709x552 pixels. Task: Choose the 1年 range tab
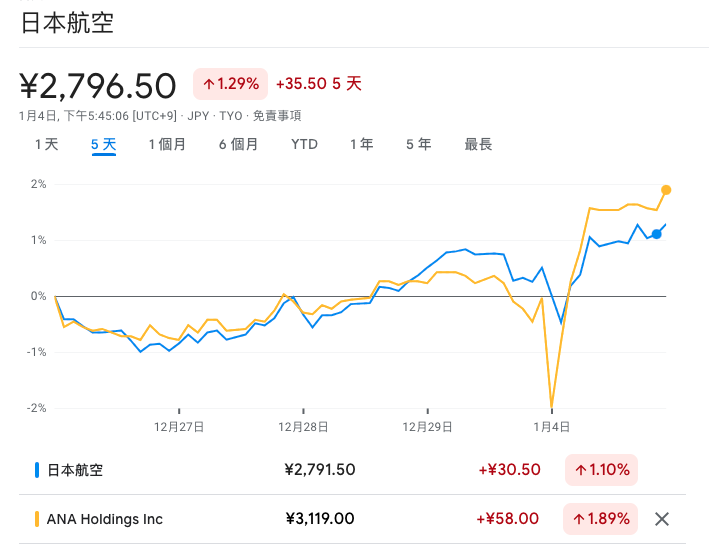click(x=361, y=145)
